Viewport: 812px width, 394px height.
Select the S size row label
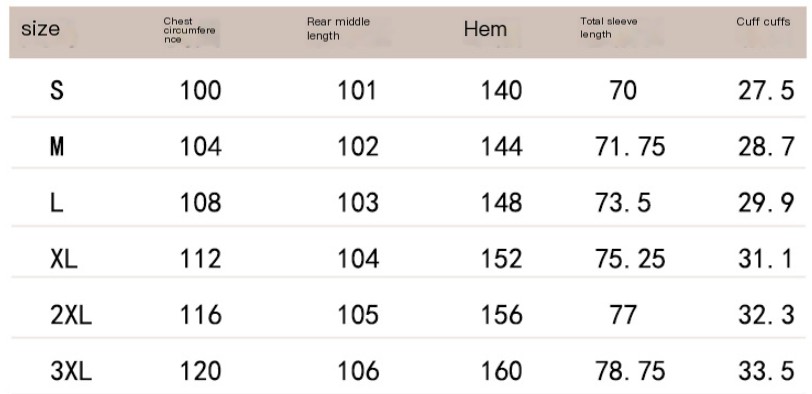coord(57,91)
